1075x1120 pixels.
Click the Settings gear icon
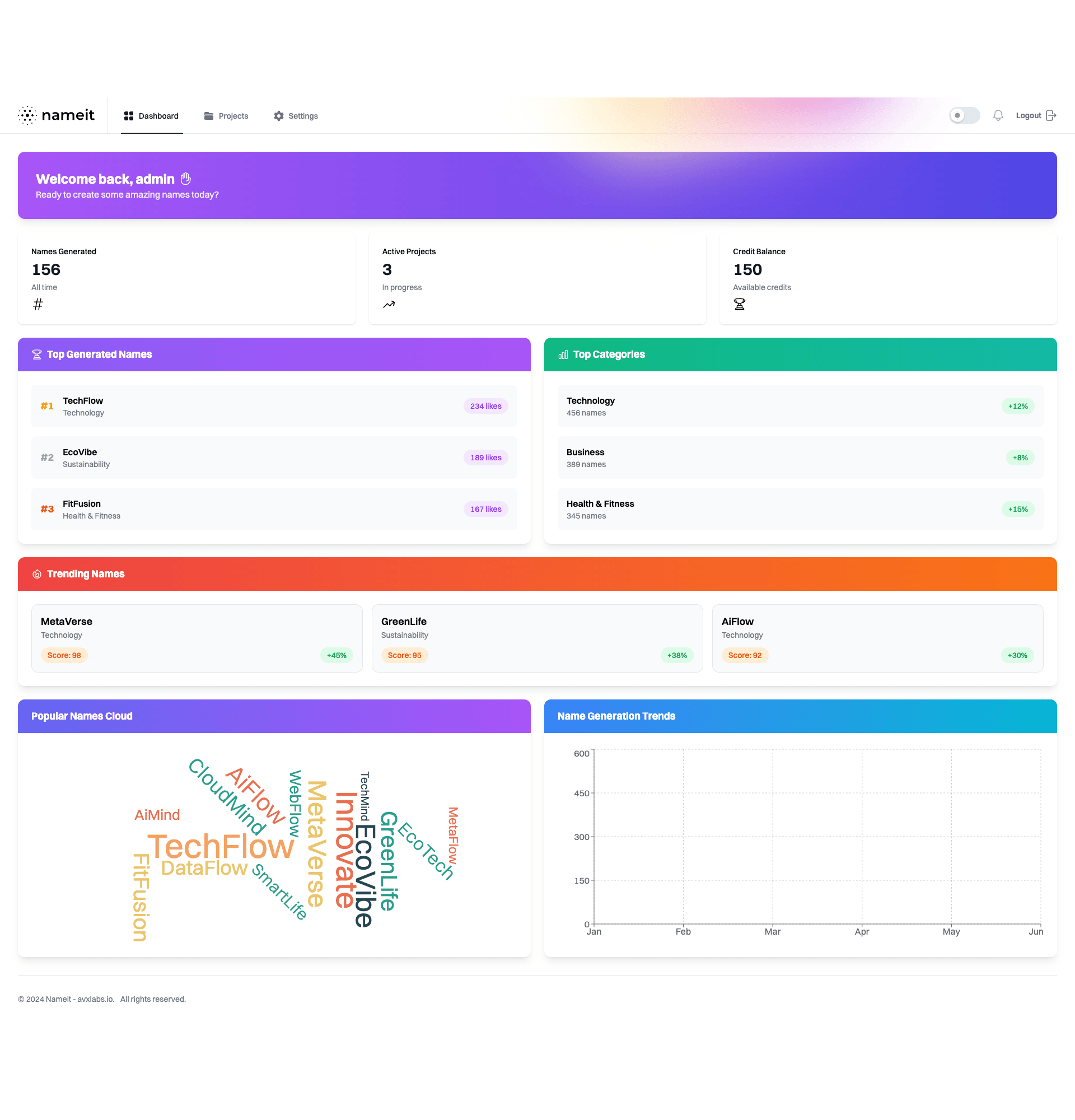click(x=278, y=116)
